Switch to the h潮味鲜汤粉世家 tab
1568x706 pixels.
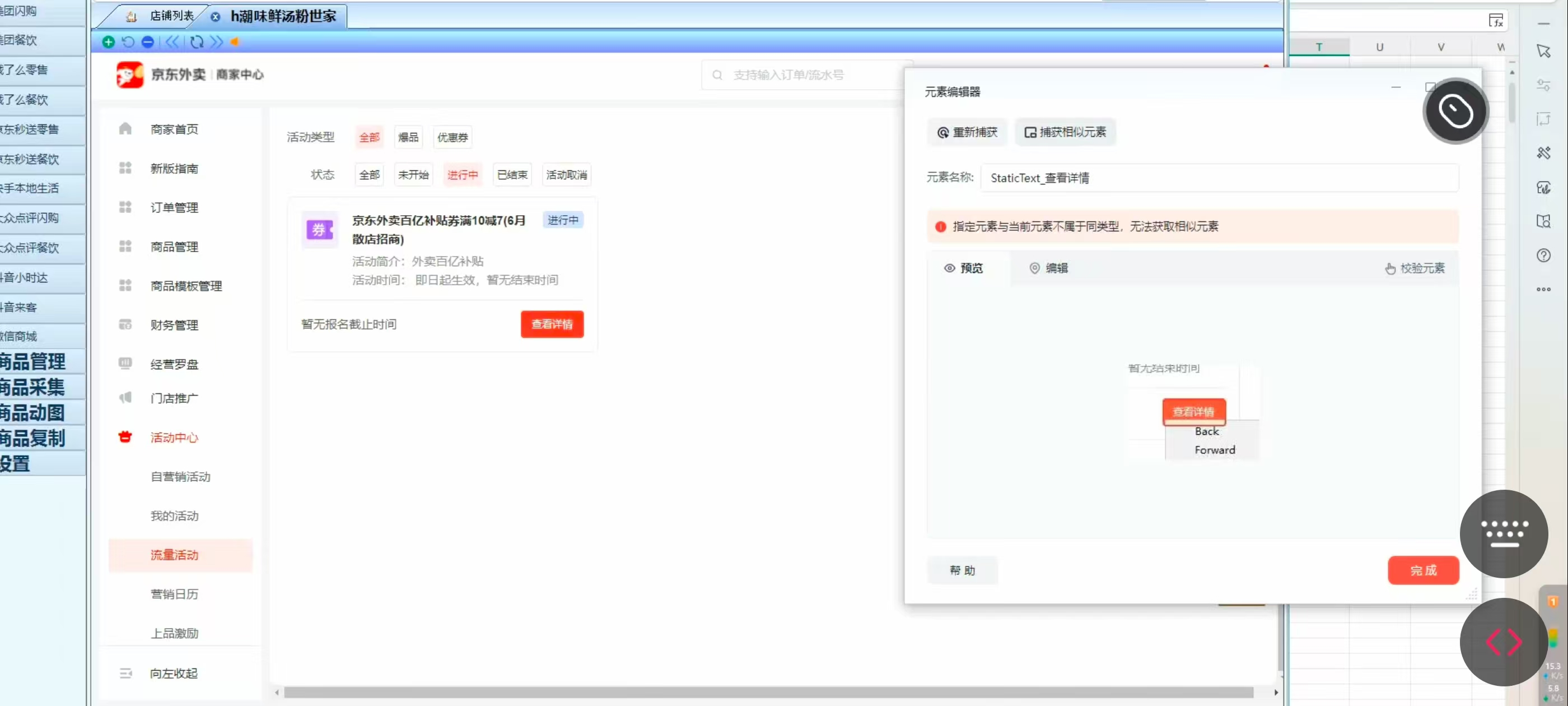click(x=284, y=16)
